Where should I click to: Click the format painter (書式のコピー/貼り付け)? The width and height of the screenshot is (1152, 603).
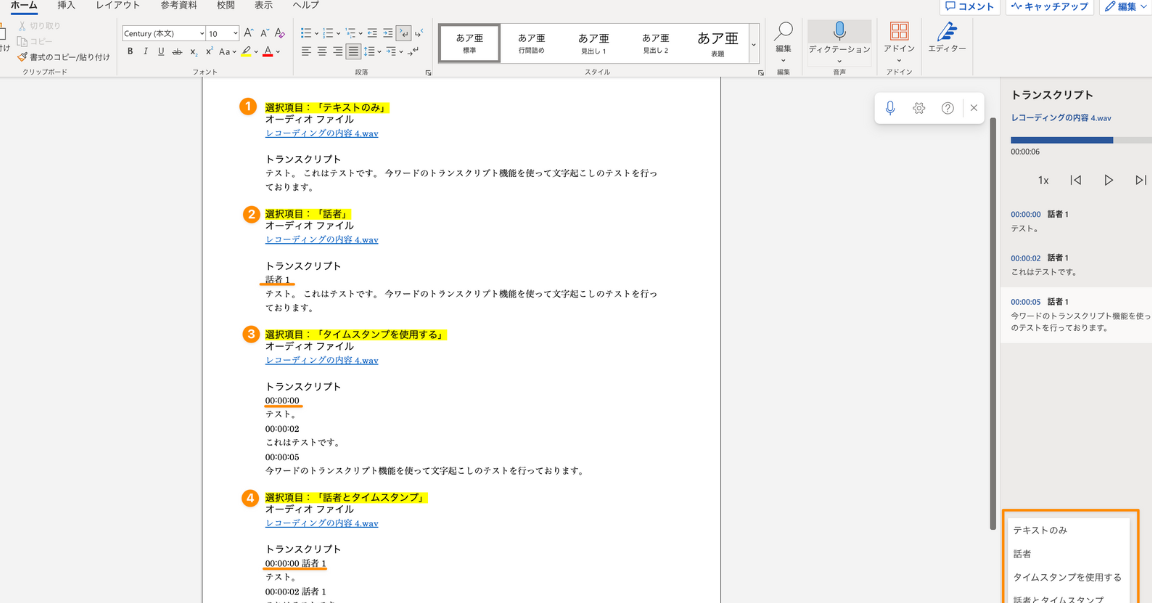click(63, 57)
